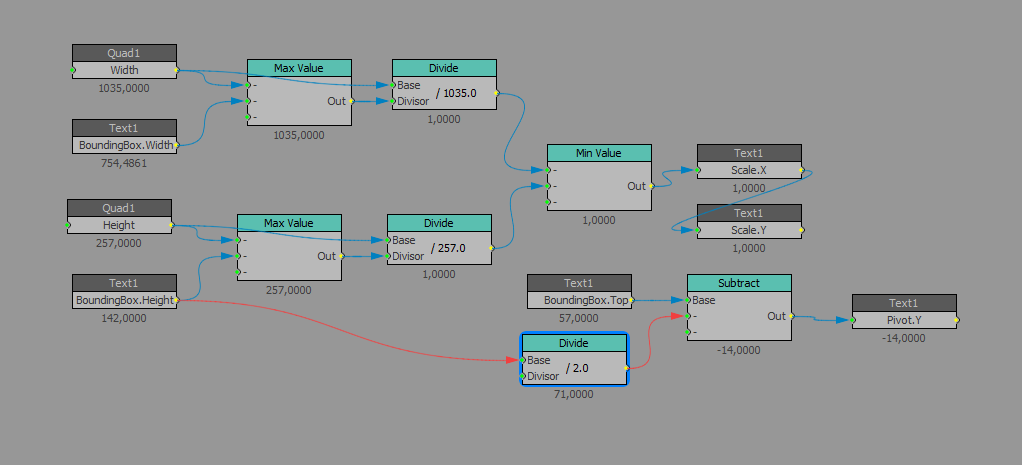Viewport: 1022px width, 465px height.
Task: Click the output port of BoundingBox.Height
Action: coord(177,300)
